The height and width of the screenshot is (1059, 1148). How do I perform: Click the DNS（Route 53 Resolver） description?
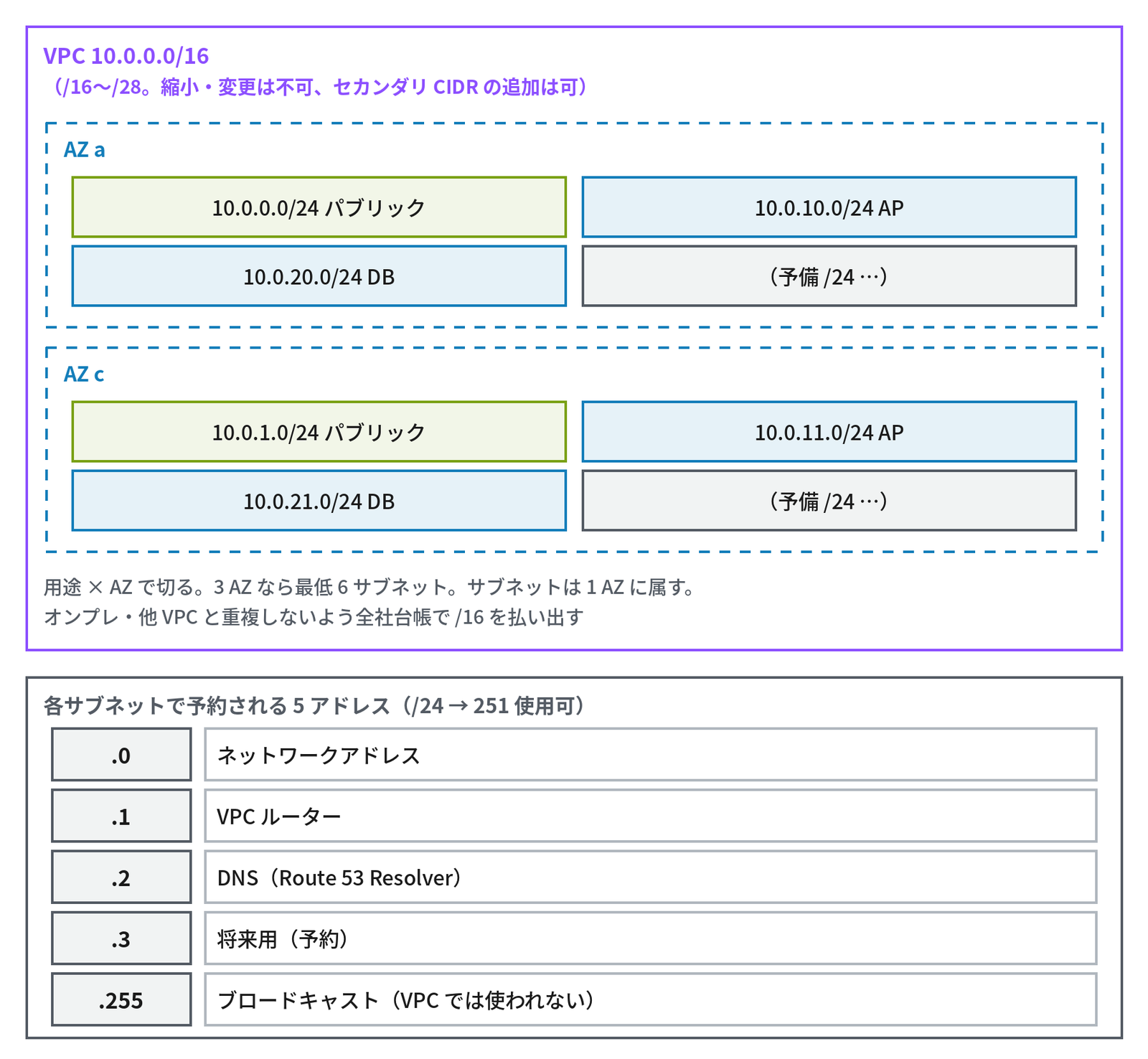point(651,877)
